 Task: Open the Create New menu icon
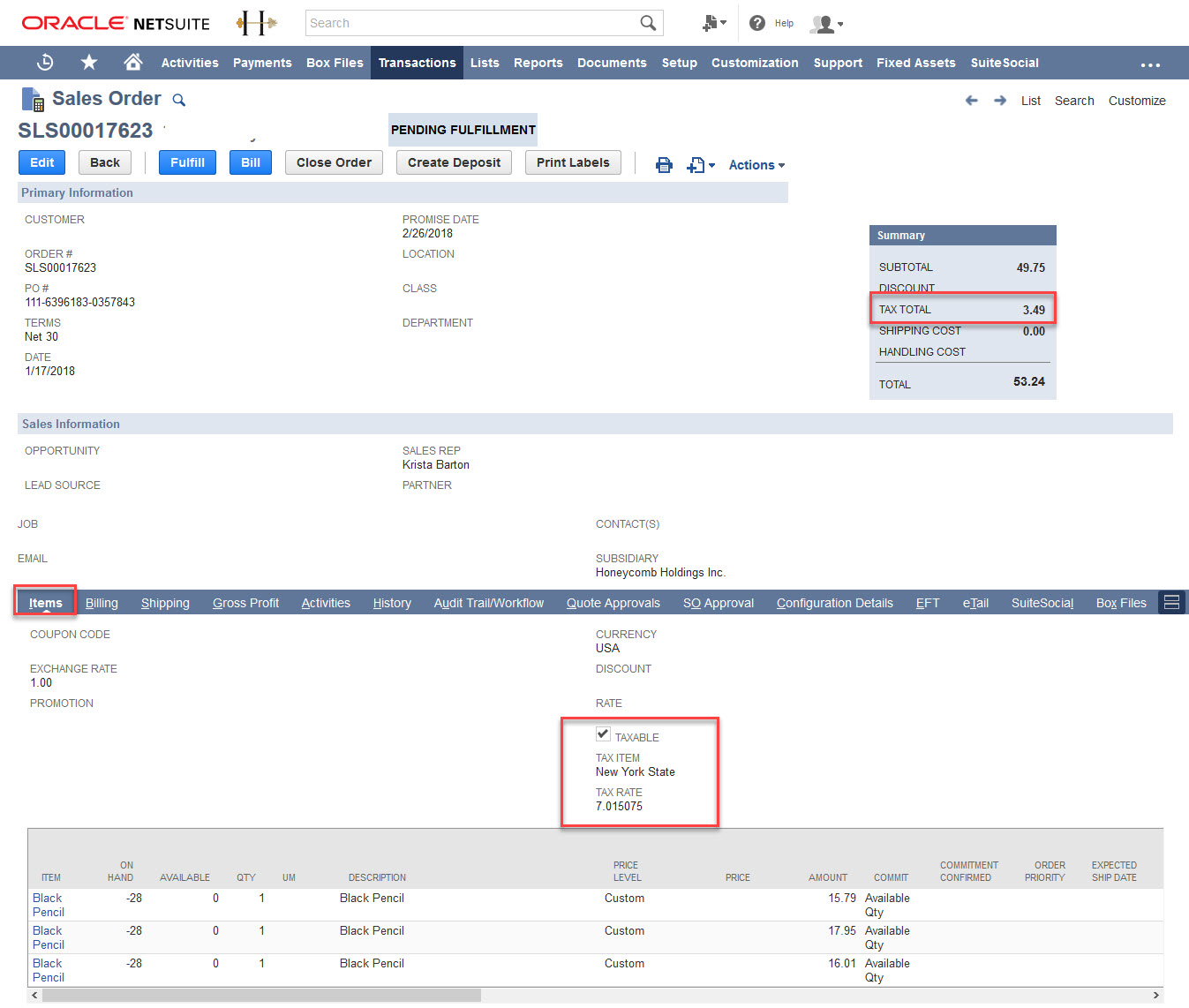714,23
